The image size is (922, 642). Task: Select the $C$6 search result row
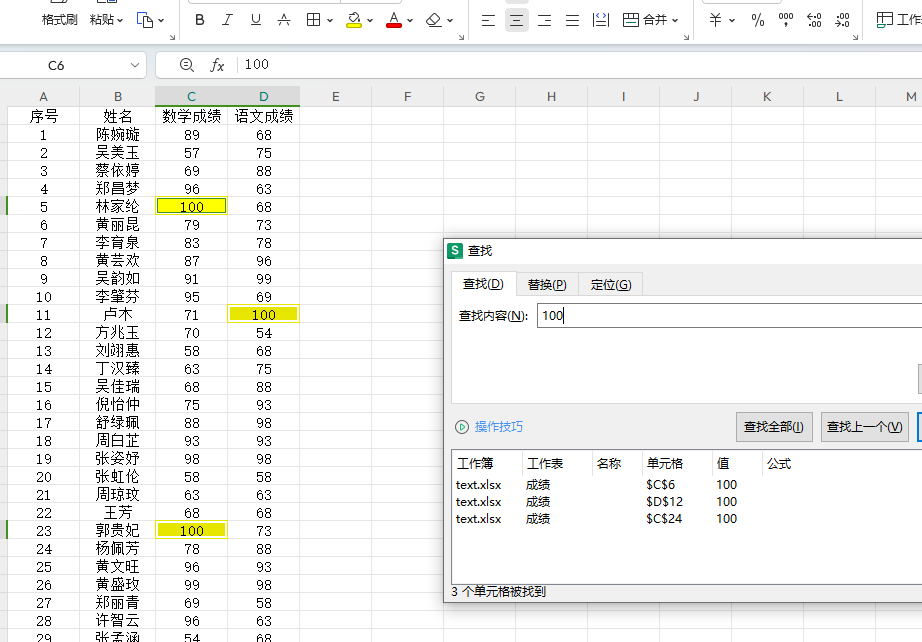pos(687,484)
